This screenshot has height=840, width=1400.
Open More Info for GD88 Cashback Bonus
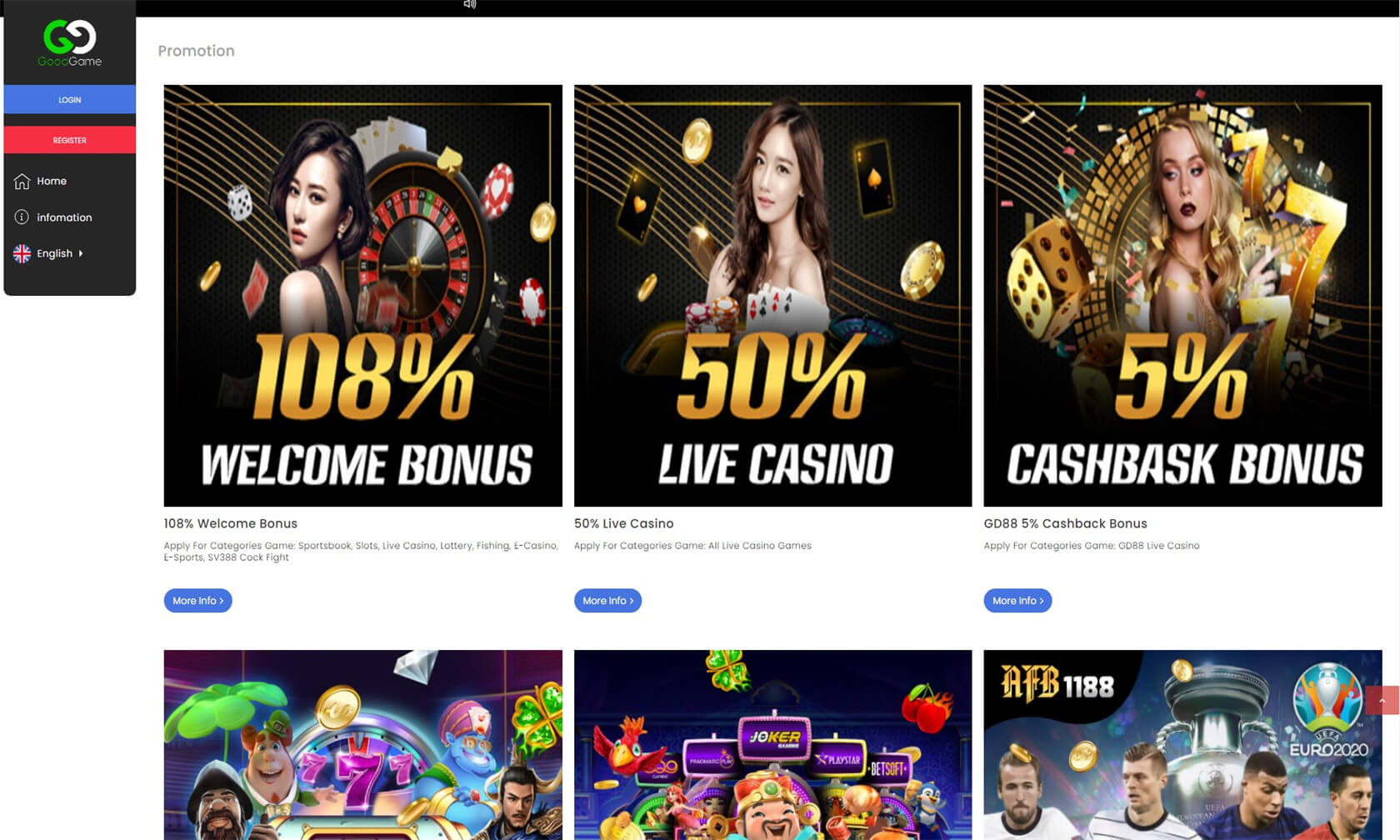click(x=1017, y=601)
